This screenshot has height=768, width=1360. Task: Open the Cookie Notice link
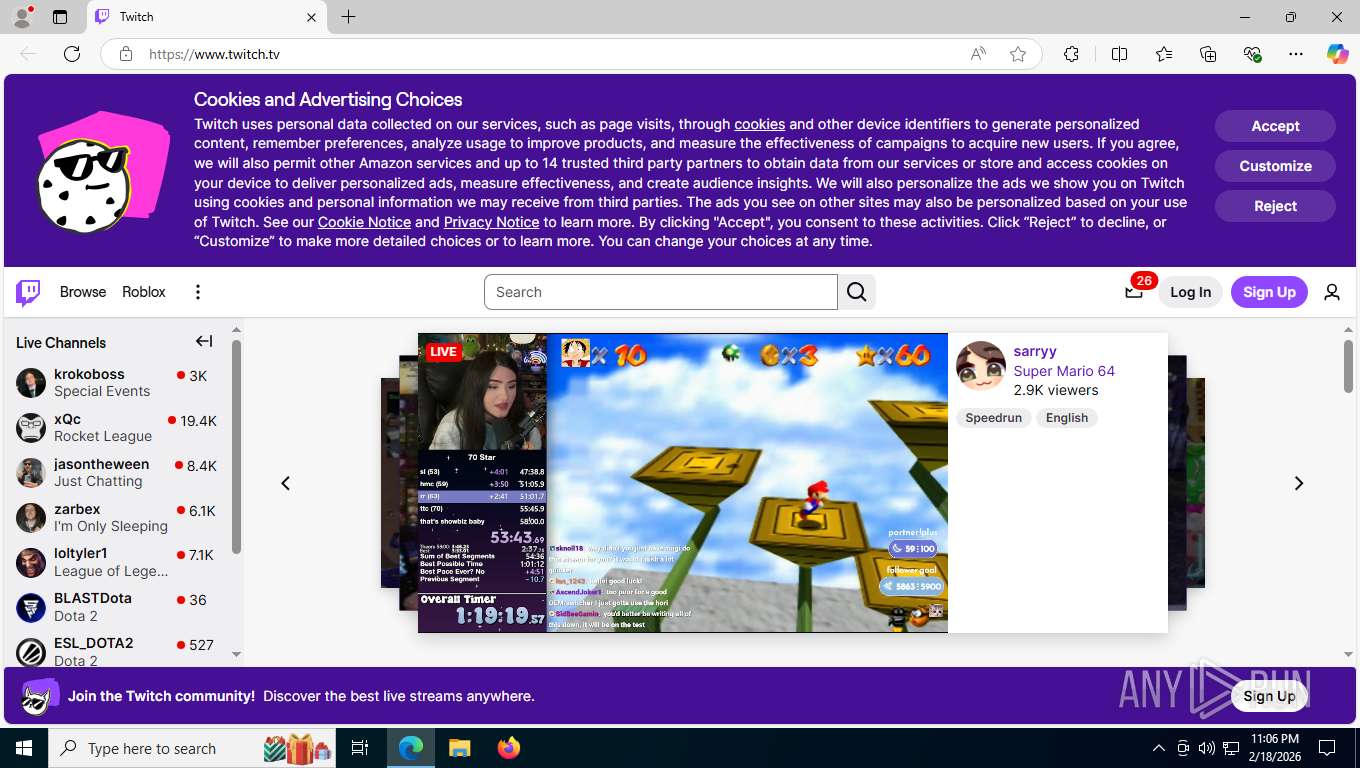coord(364,222)
